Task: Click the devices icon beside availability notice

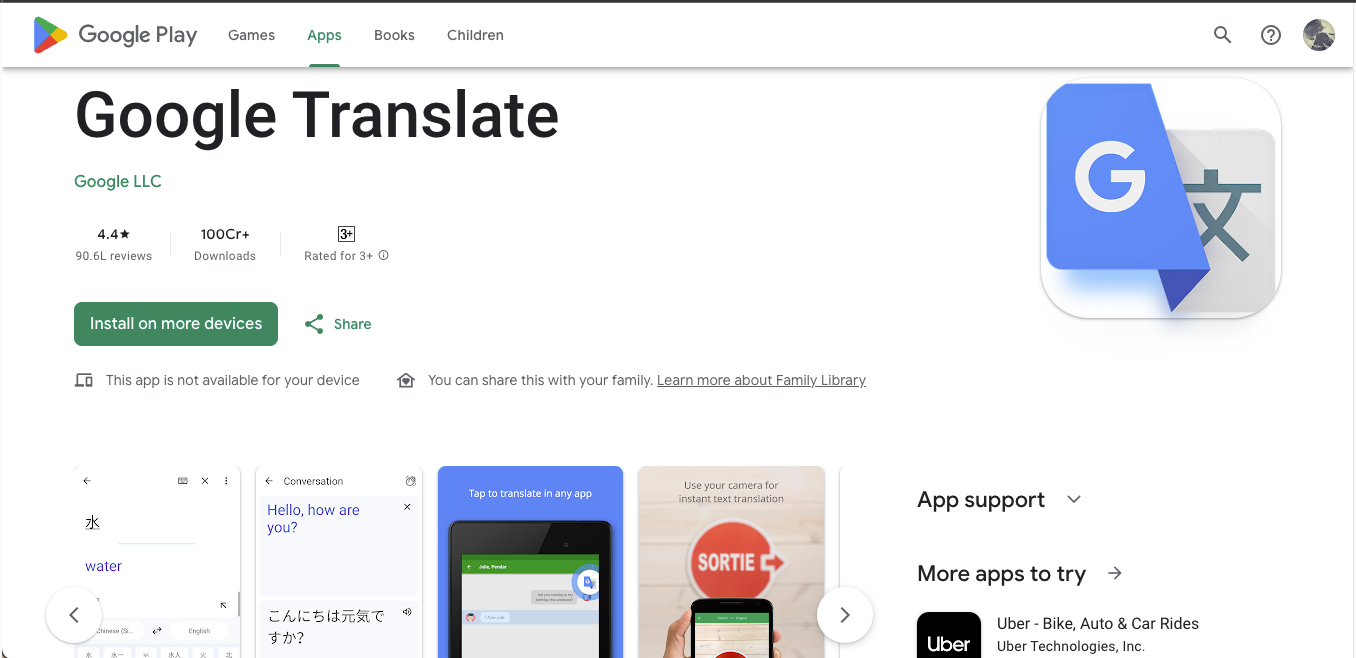Action: point(84,381)
